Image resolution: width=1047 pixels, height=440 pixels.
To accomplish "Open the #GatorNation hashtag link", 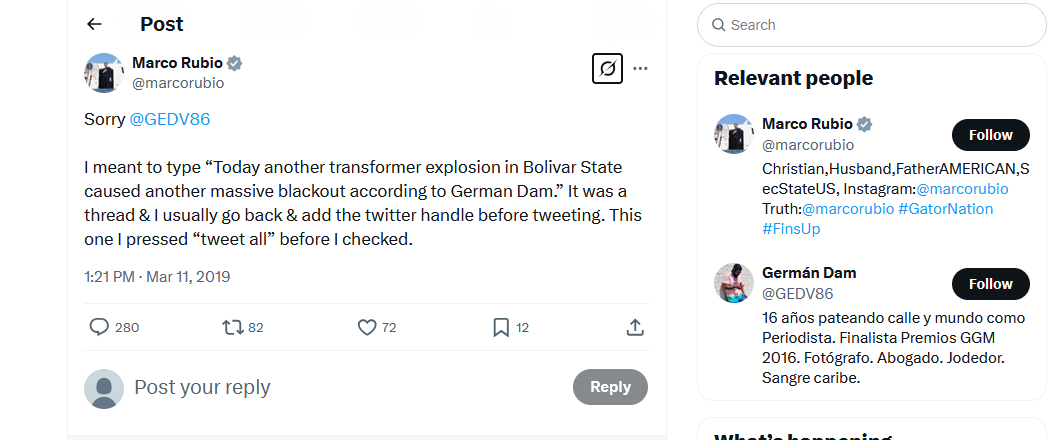I will click(x=945, y=209).
